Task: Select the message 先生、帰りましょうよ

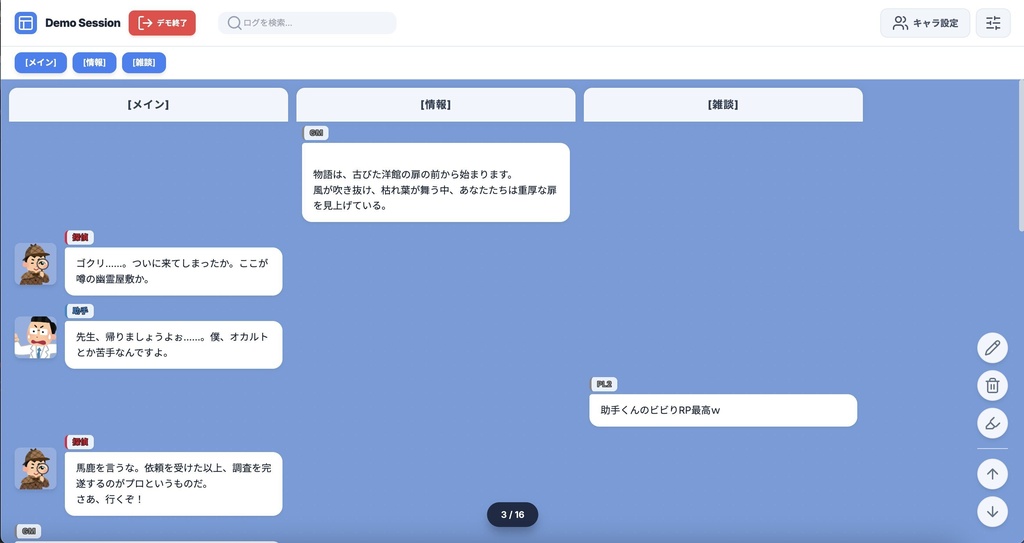Action: (174, 345)
